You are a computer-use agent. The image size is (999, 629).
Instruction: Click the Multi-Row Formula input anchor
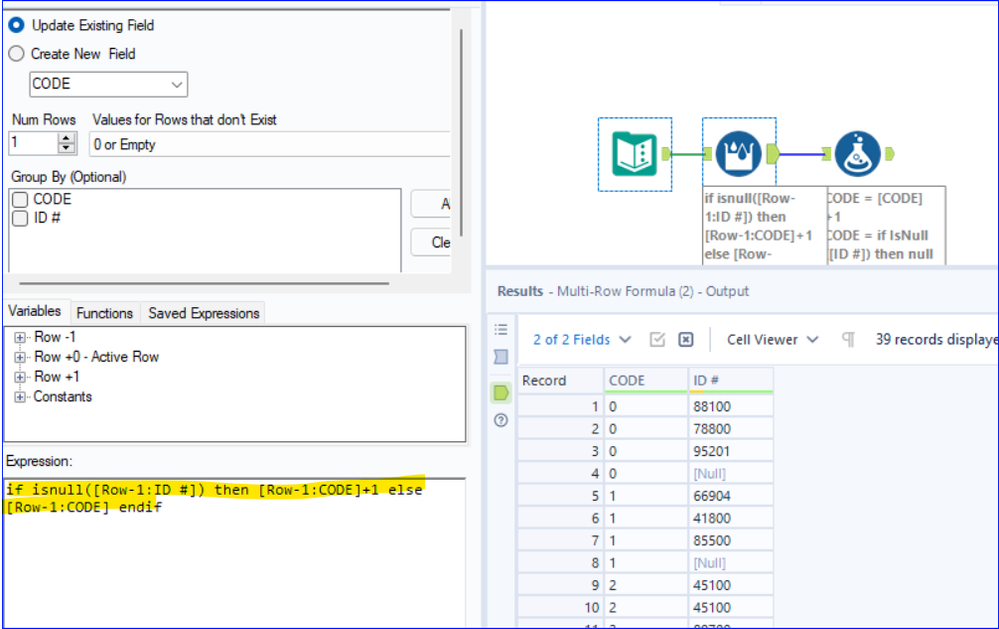(x=708, y=154)
